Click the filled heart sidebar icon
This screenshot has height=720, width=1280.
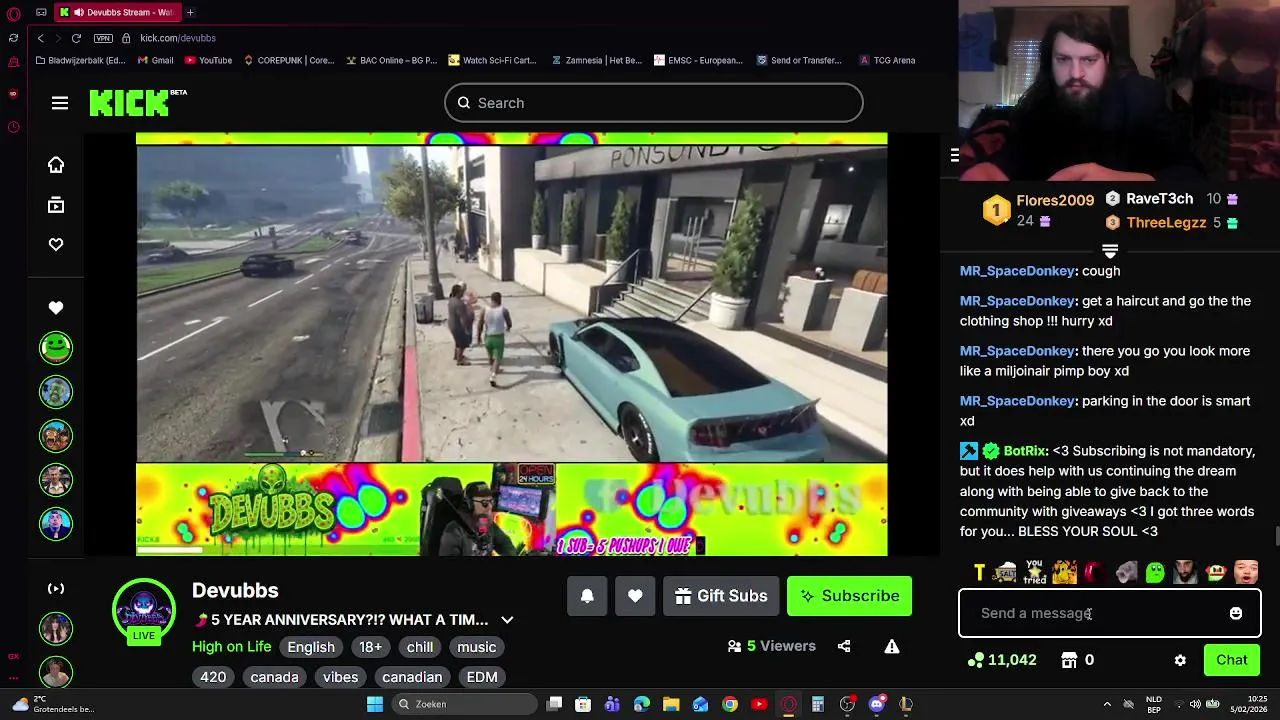tap(56, 308)
